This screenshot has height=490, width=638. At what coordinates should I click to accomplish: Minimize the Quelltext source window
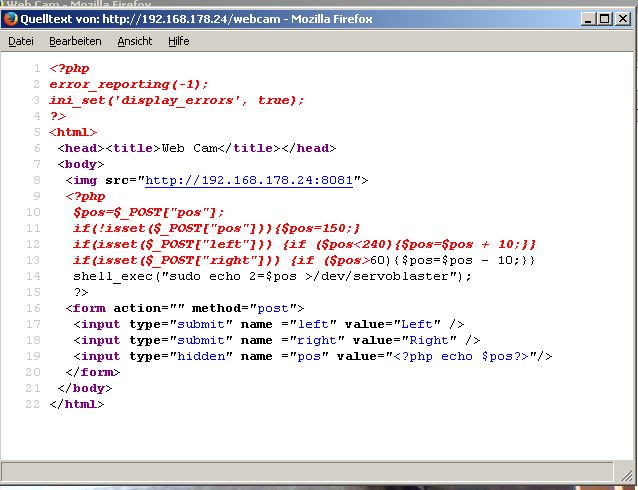point(587,18)
